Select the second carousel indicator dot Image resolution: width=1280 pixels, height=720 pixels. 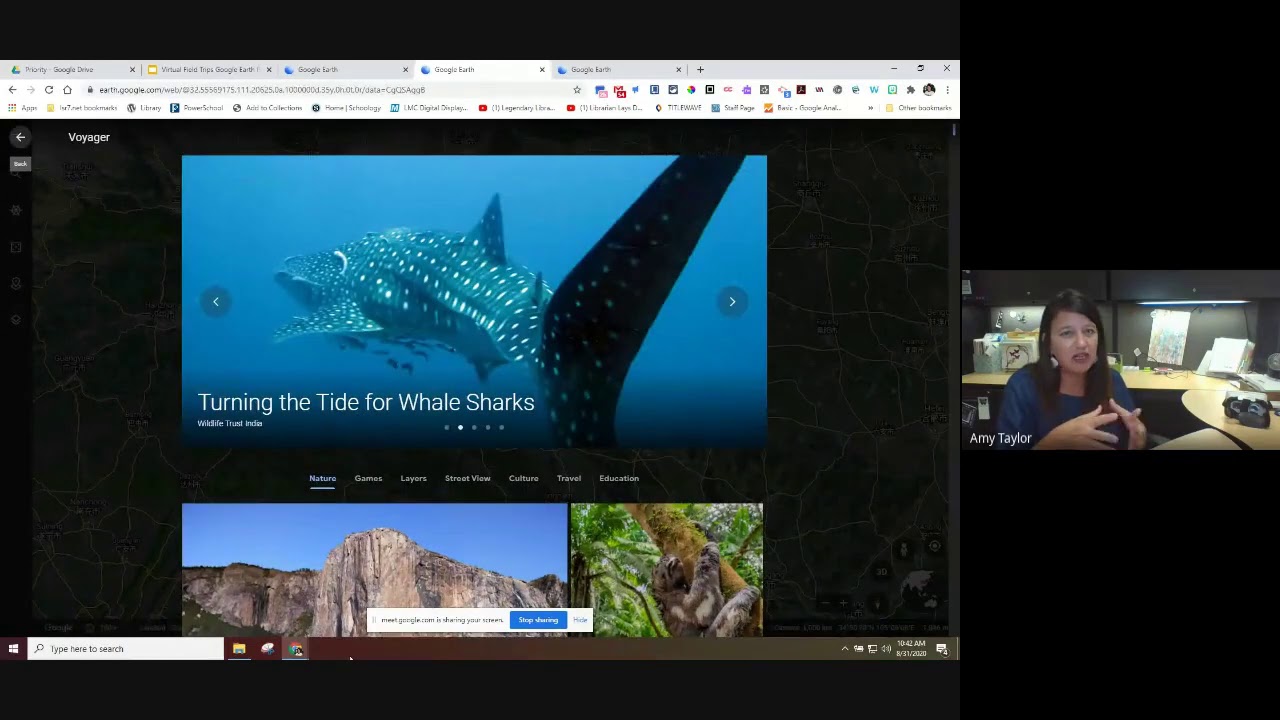460,427
